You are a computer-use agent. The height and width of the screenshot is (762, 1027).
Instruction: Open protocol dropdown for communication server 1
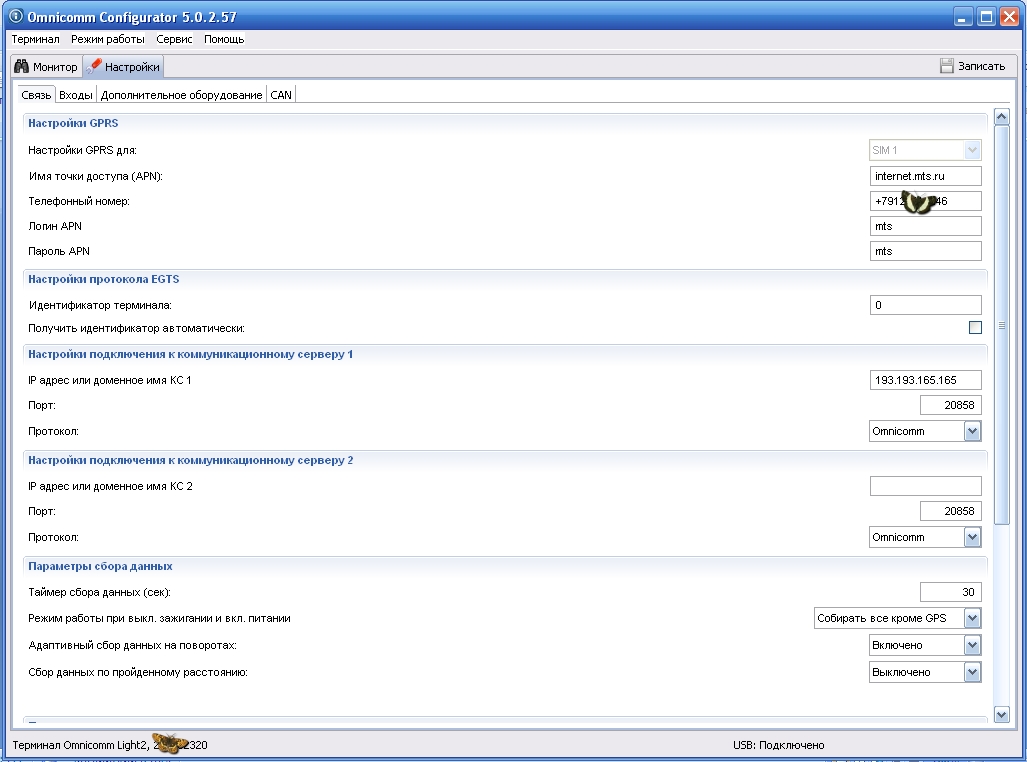coord(972,432)
